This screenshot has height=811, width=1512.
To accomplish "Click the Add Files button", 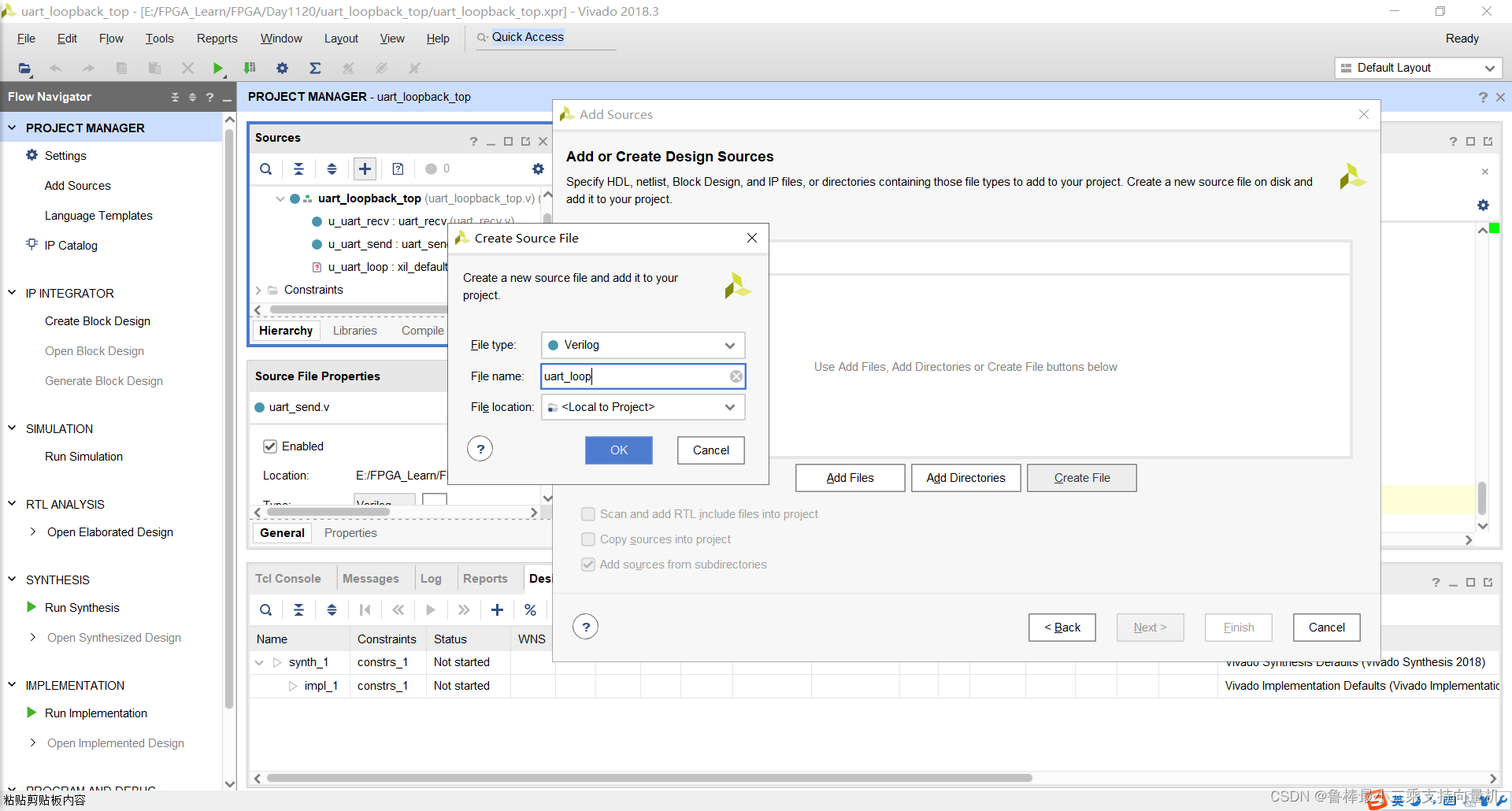I will pyautogui.click(x=850, y=478).
